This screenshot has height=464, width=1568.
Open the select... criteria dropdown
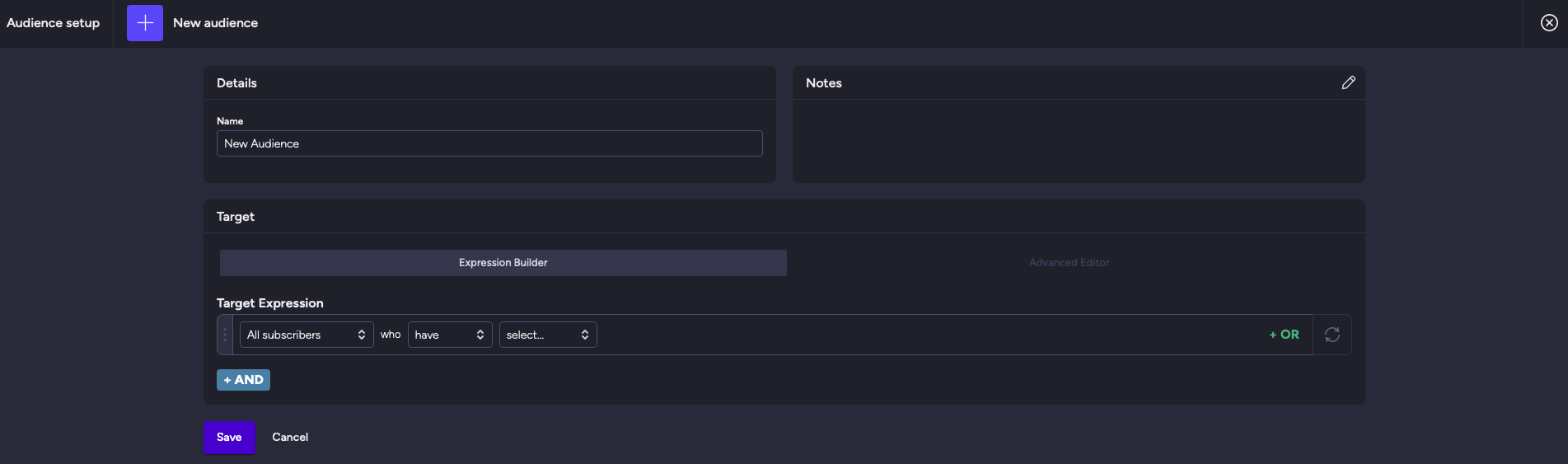point(548,335)
